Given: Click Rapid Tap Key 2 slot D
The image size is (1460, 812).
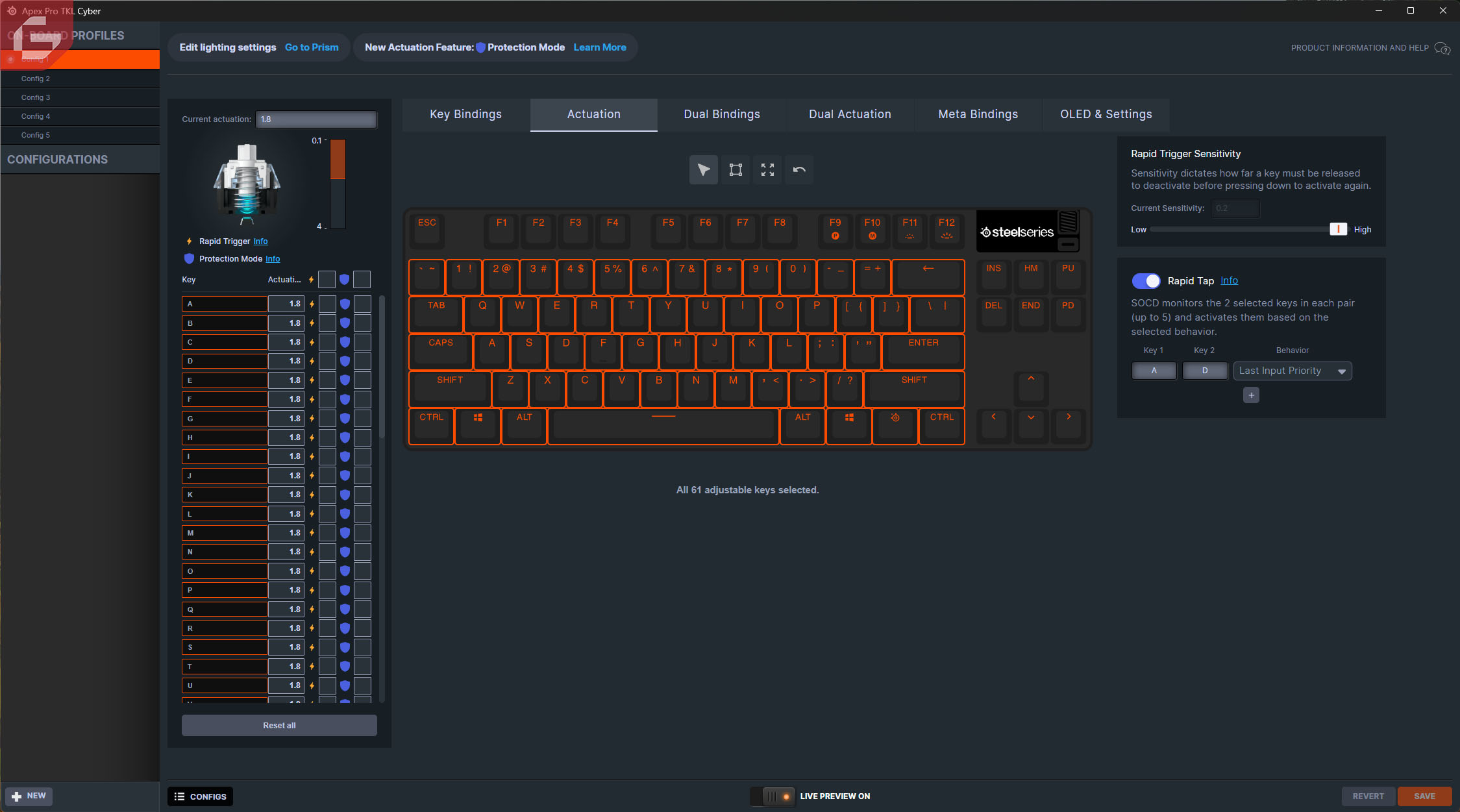Looking at the screenshot, I should click(1204, 371).
